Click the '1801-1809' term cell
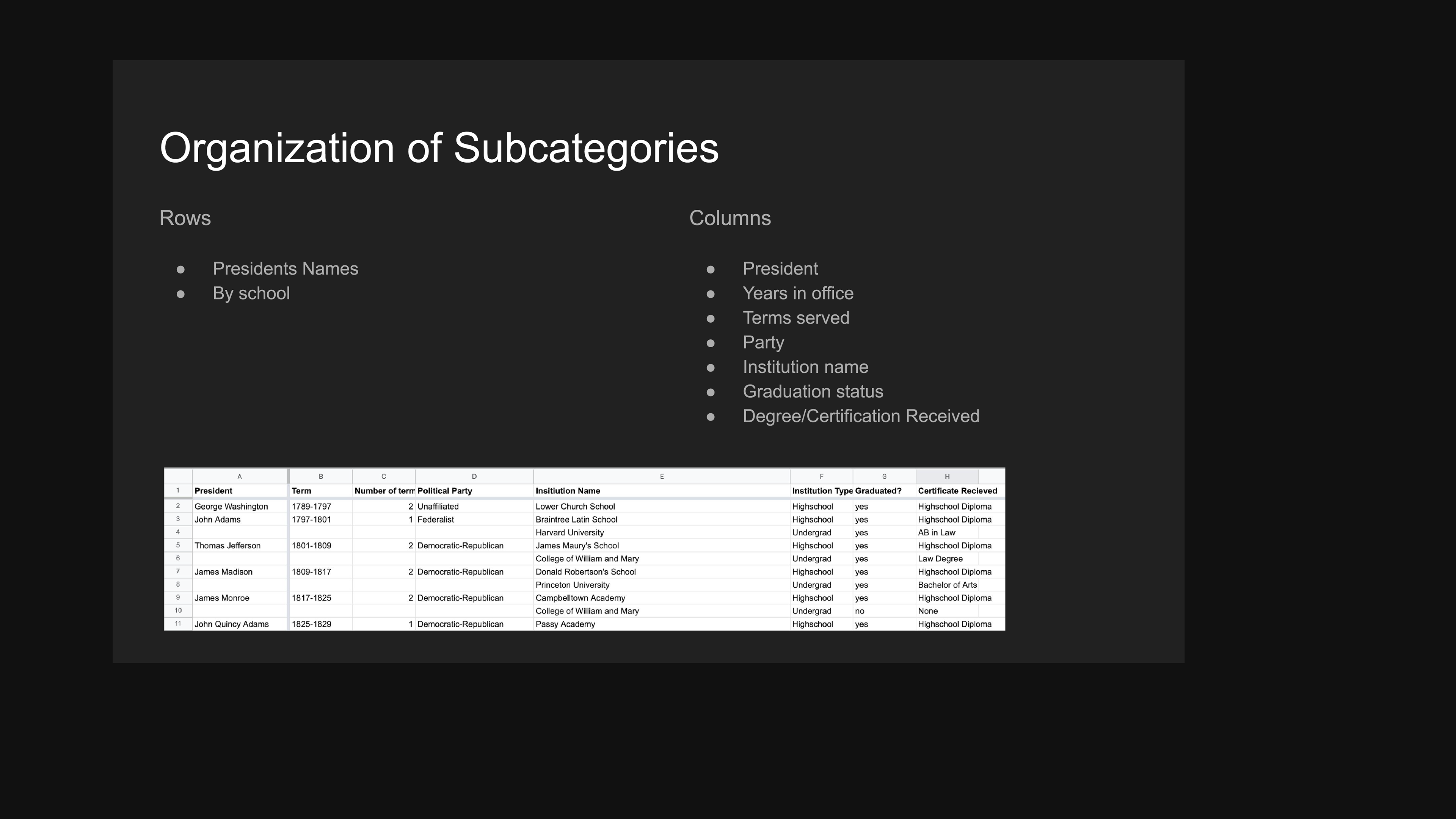This screenshot has width=1456, height=819. [321, 546]
